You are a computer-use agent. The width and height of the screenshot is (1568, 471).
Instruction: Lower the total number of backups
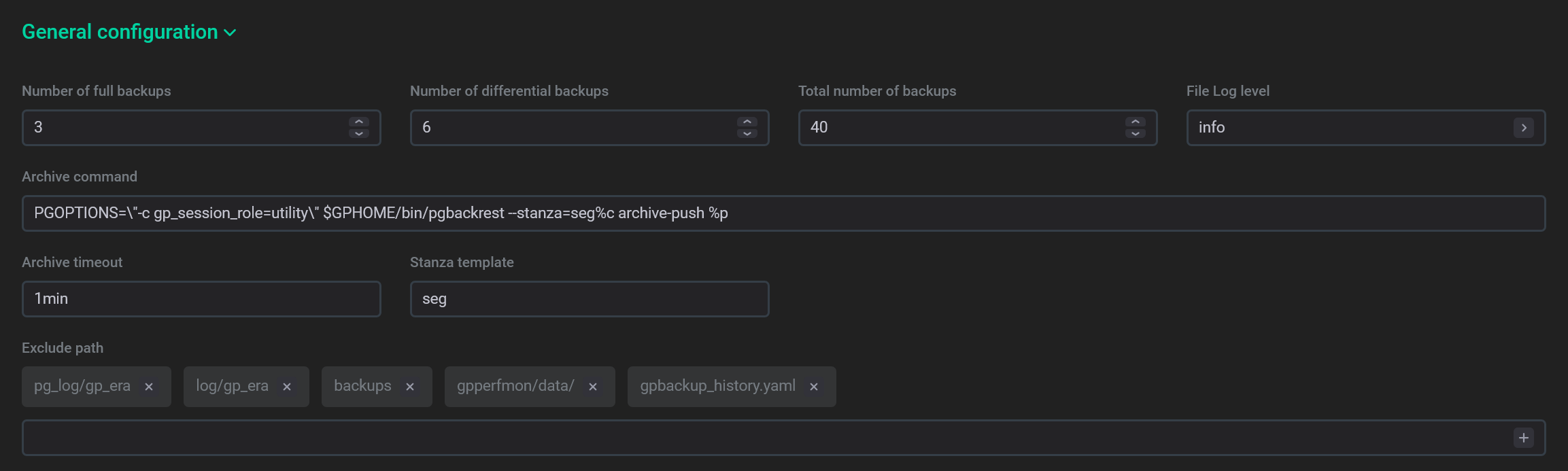coord(1136,134)
